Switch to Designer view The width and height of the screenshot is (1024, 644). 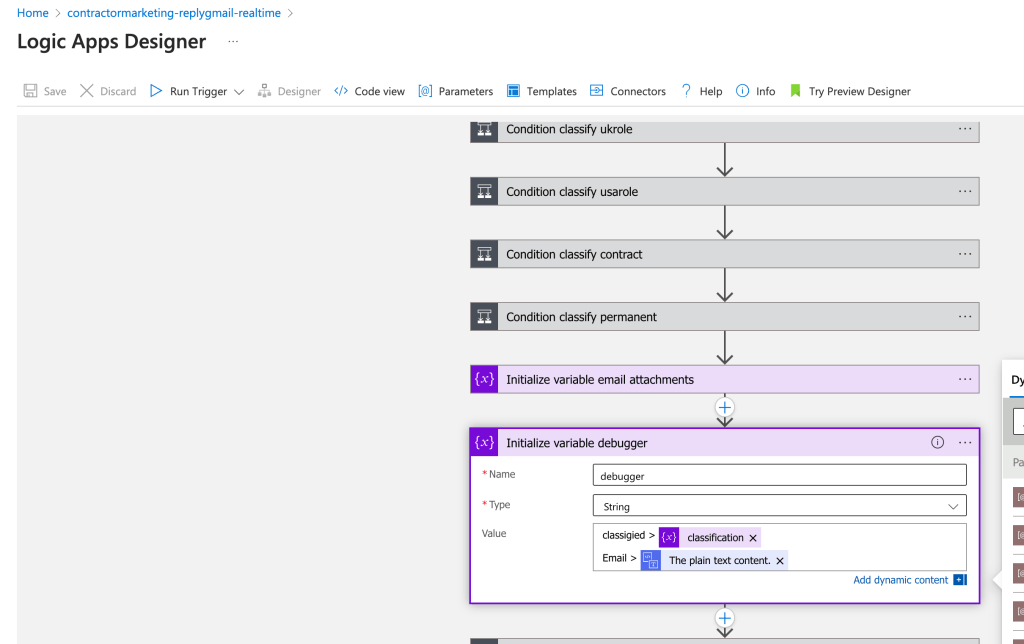pyautogui.click(x=289, y=91)
